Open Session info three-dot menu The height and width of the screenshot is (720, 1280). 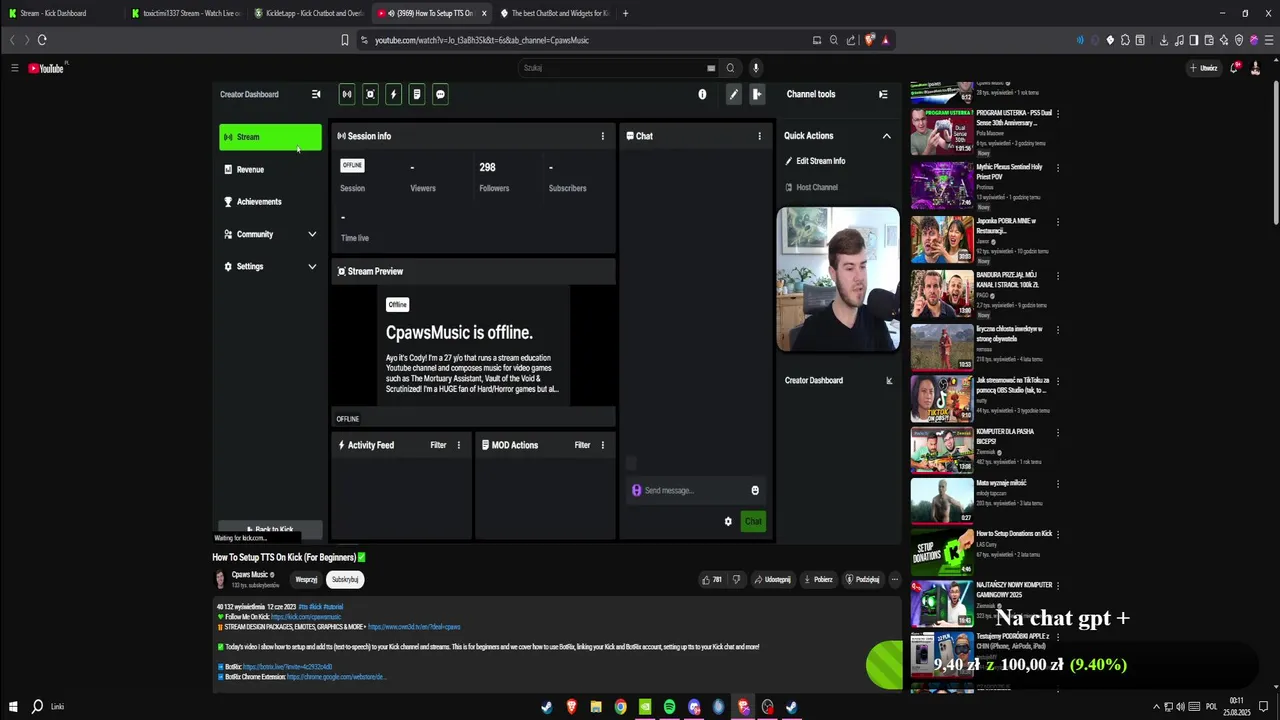click(602, 136)
